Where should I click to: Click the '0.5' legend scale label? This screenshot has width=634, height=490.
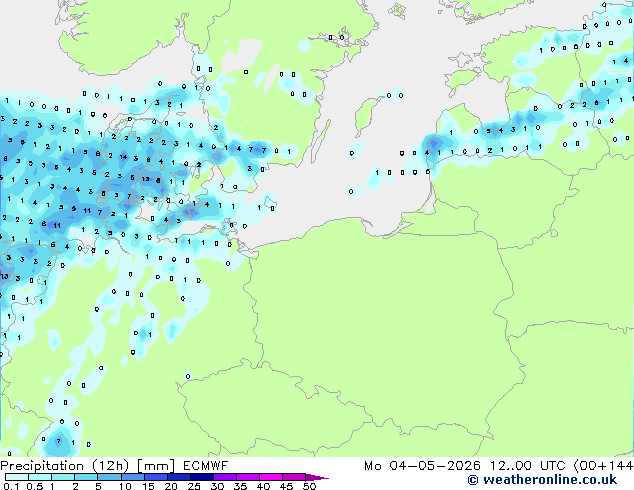pyautogui.click(x=34, y=486)
